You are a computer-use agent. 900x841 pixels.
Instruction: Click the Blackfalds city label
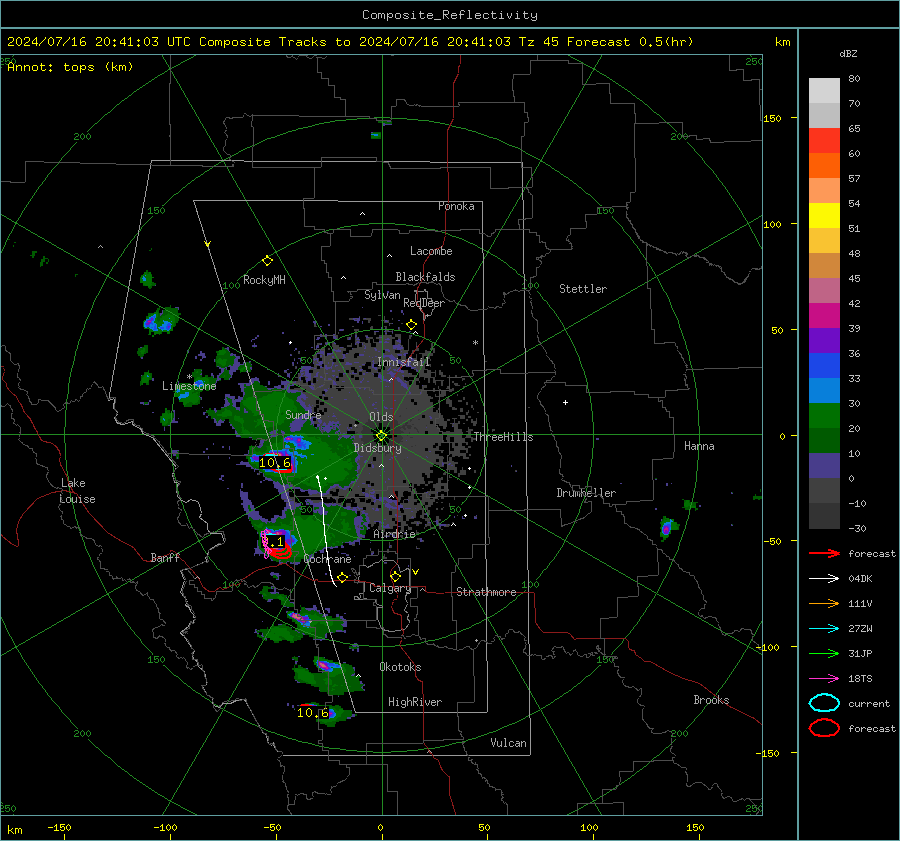[425, 277]
